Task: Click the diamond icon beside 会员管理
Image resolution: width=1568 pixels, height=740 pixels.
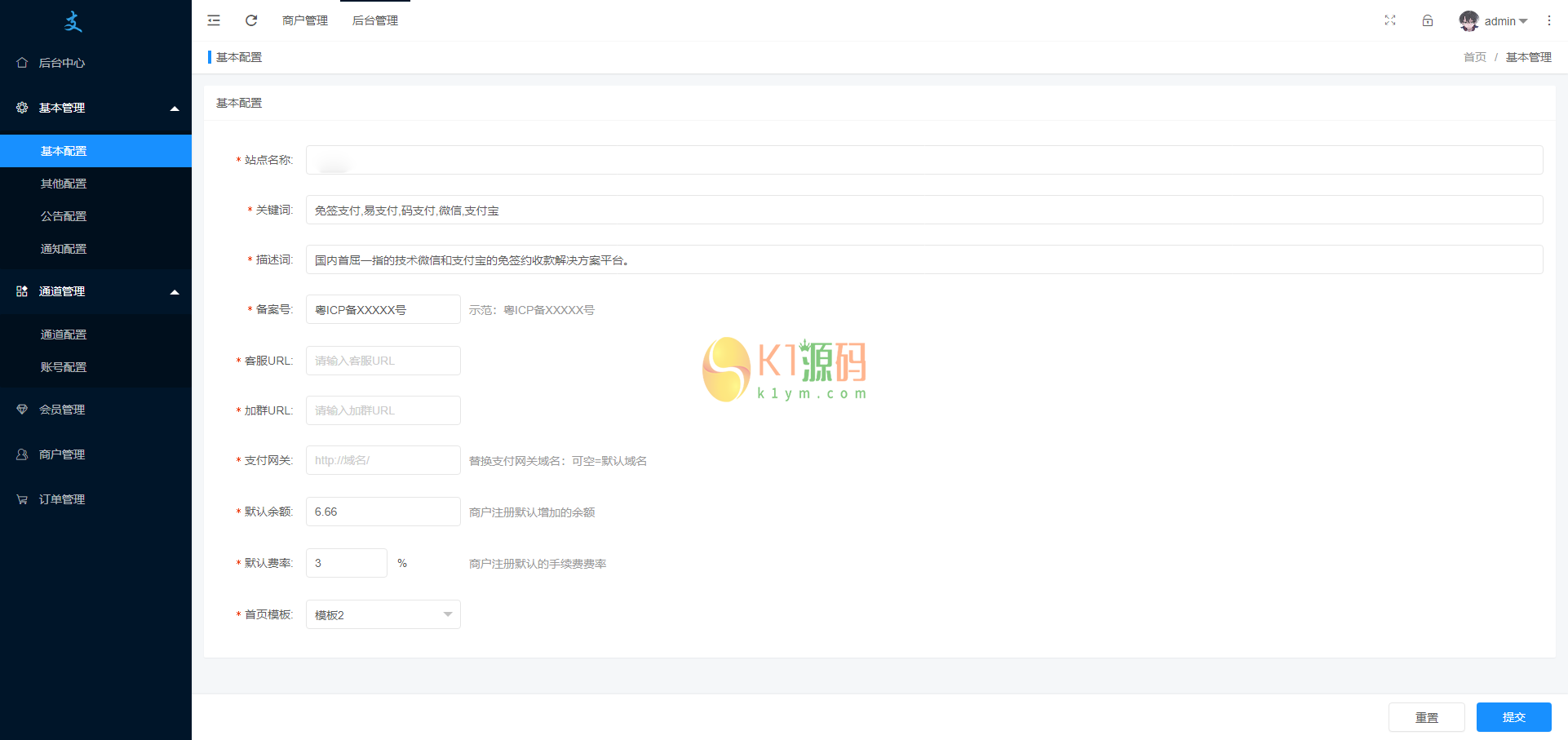Action: pyautogui.click(x=22, y=410)
